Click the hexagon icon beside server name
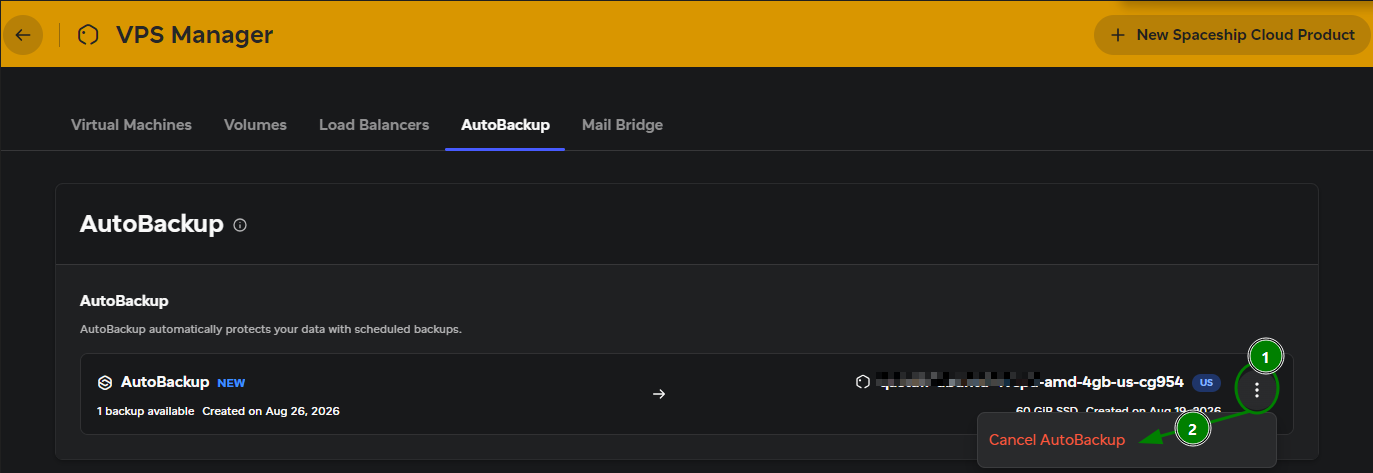1373x473 pixels. coord(863,382)
